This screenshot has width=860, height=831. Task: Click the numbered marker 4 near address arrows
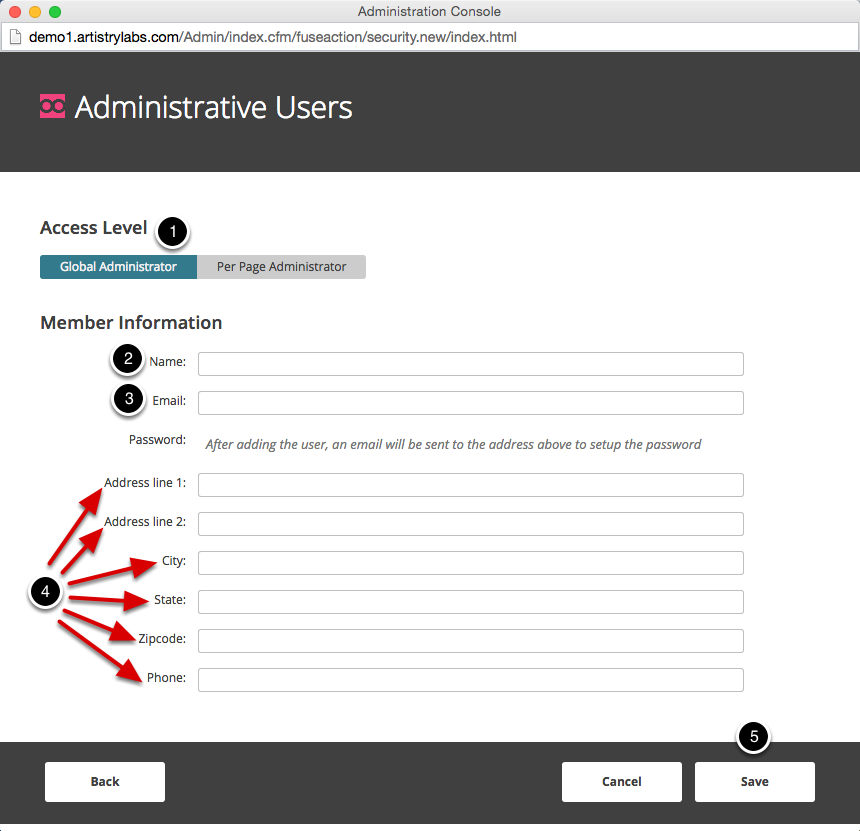point(46,592)
